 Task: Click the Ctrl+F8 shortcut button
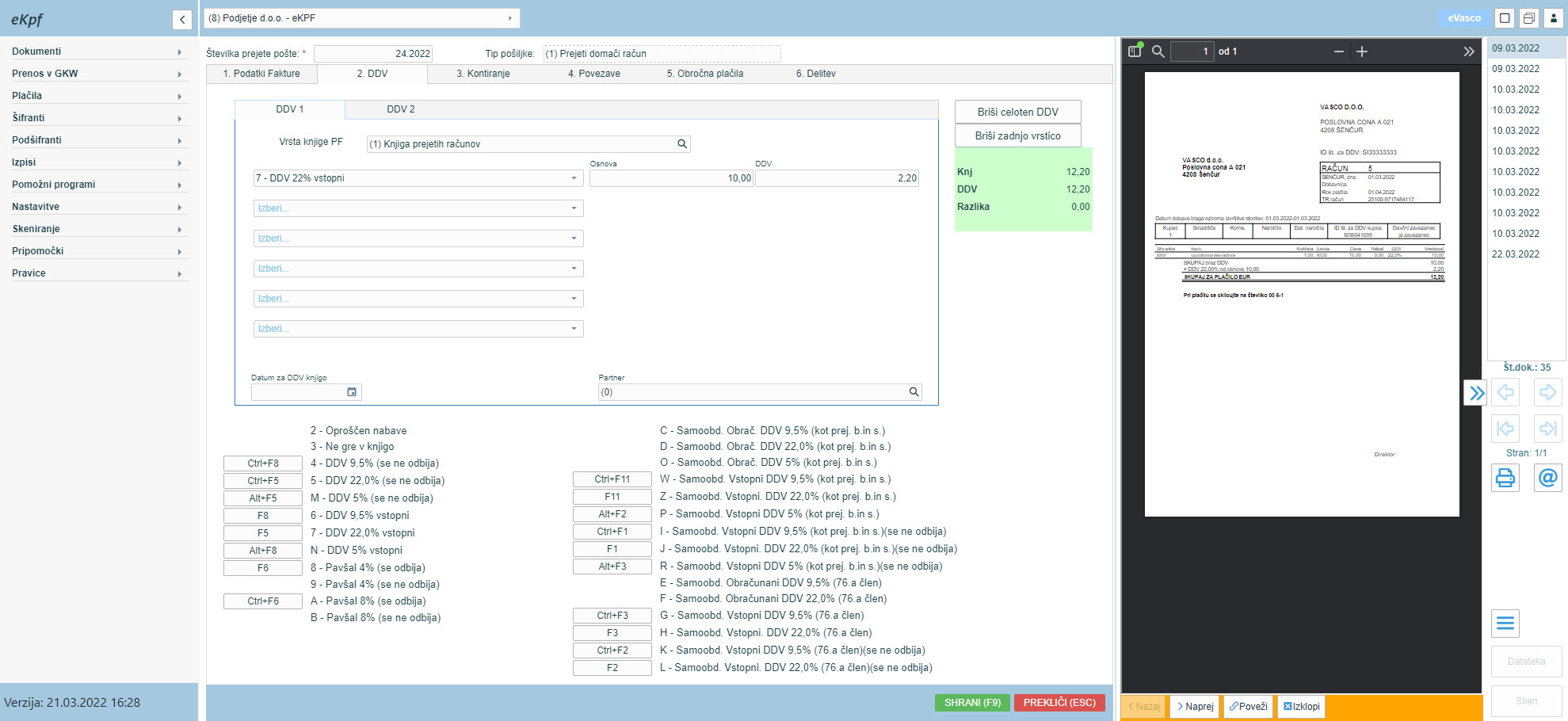pos(263,463)
